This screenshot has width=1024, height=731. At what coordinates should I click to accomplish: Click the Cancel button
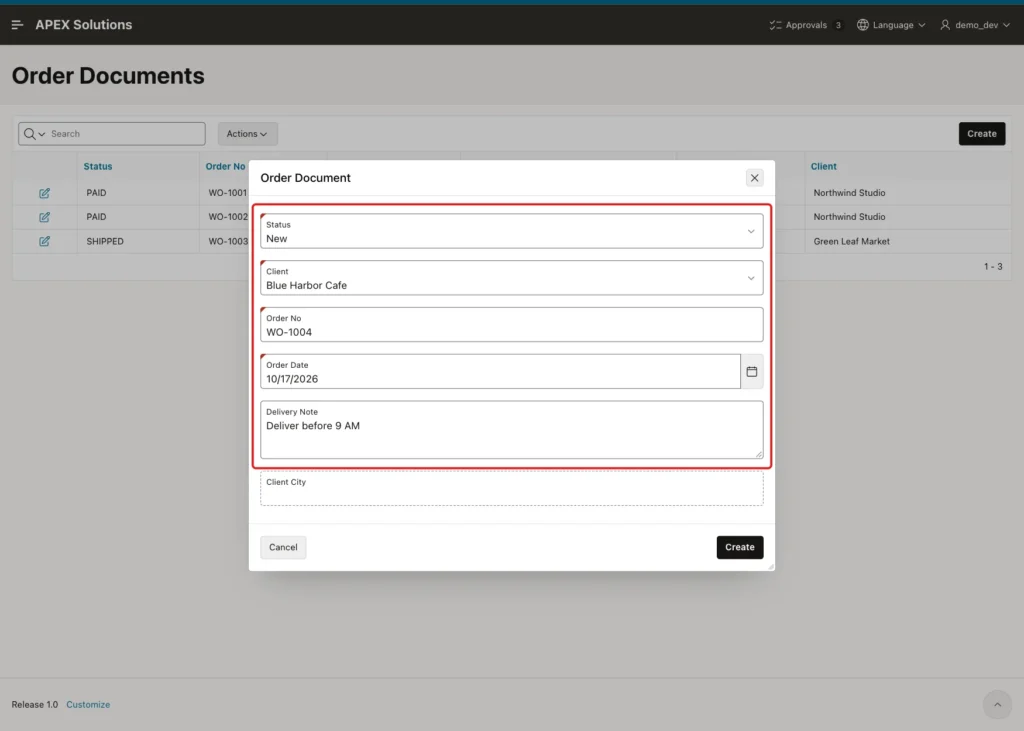[x=283, y=547]
